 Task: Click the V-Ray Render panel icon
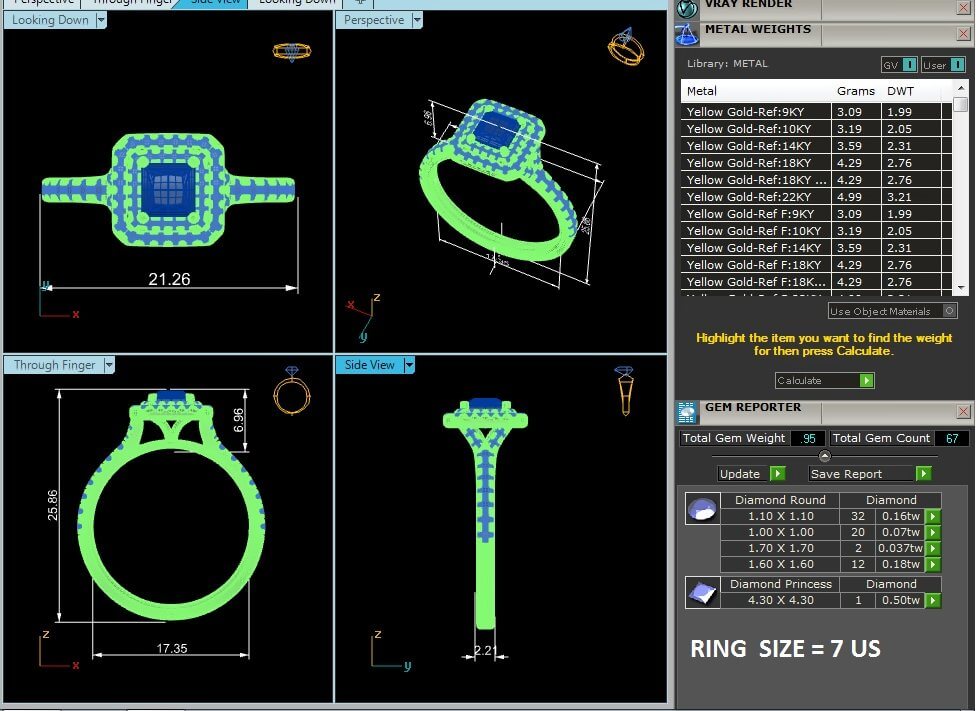[687, 7]
